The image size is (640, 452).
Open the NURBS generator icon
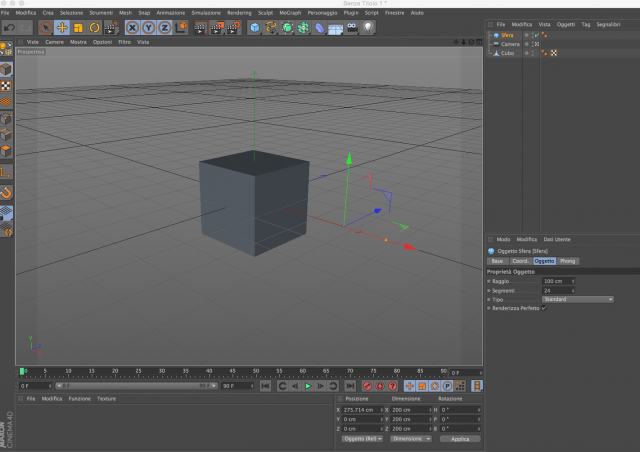[287, 28]
